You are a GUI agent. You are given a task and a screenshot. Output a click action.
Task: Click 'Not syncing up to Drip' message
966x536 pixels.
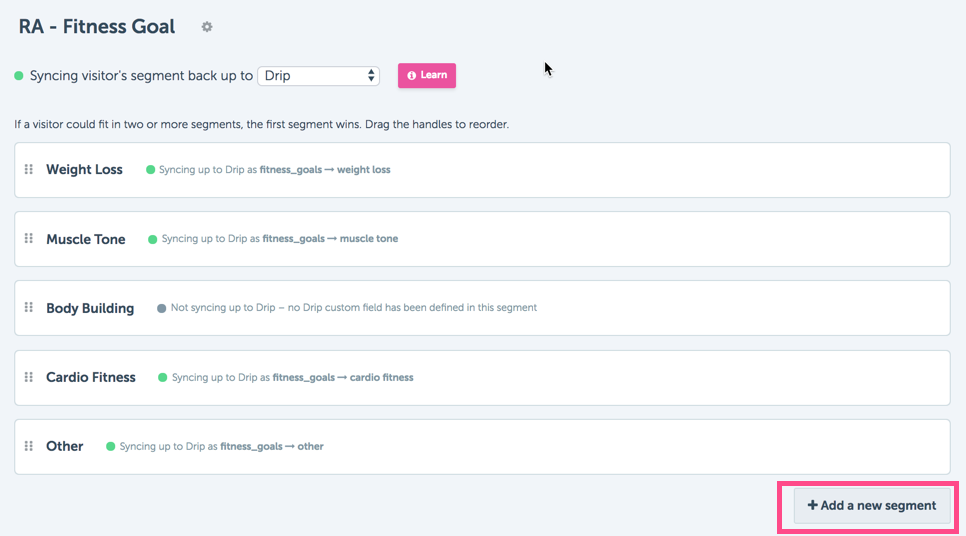[354, 307]
